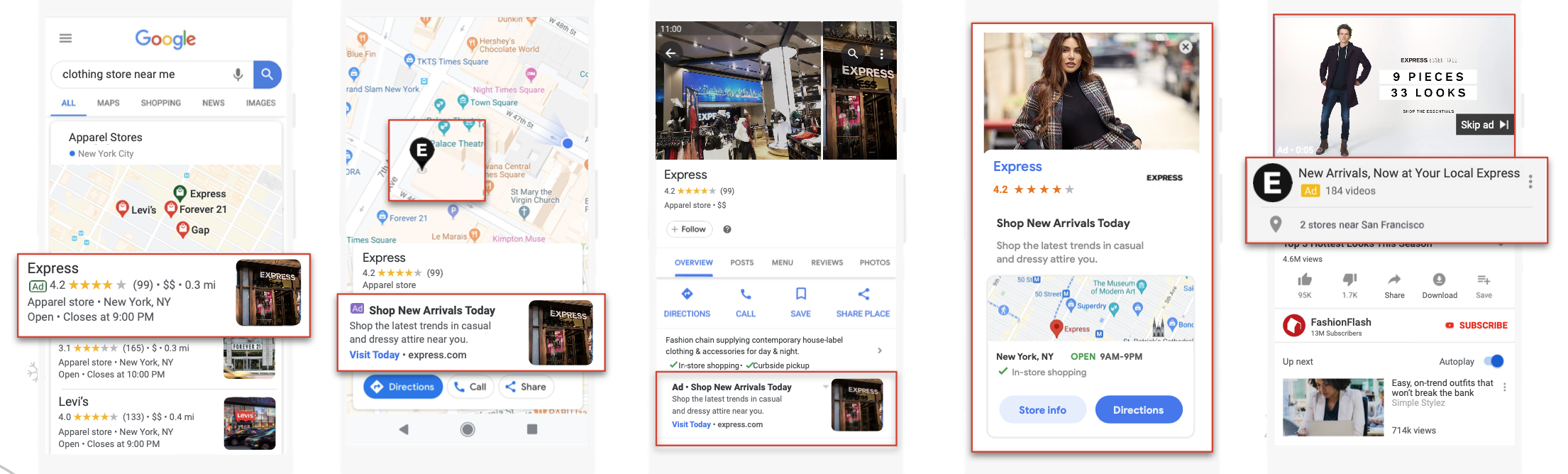Select the Gap pin on the Apparel Stores map
Viewport: 1568px width, 474px height.
point(182,229)
